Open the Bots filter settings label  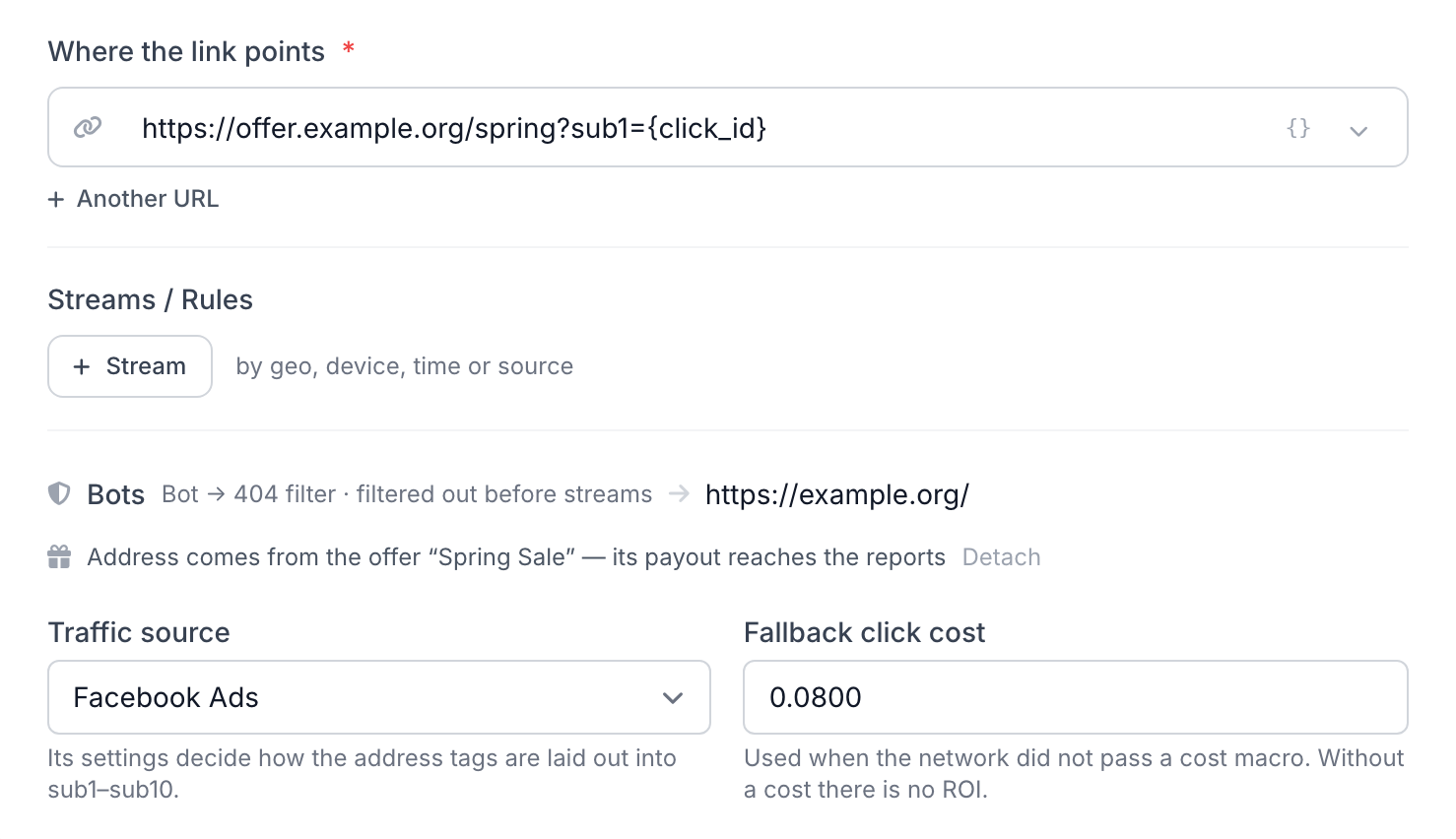point(116,494)
